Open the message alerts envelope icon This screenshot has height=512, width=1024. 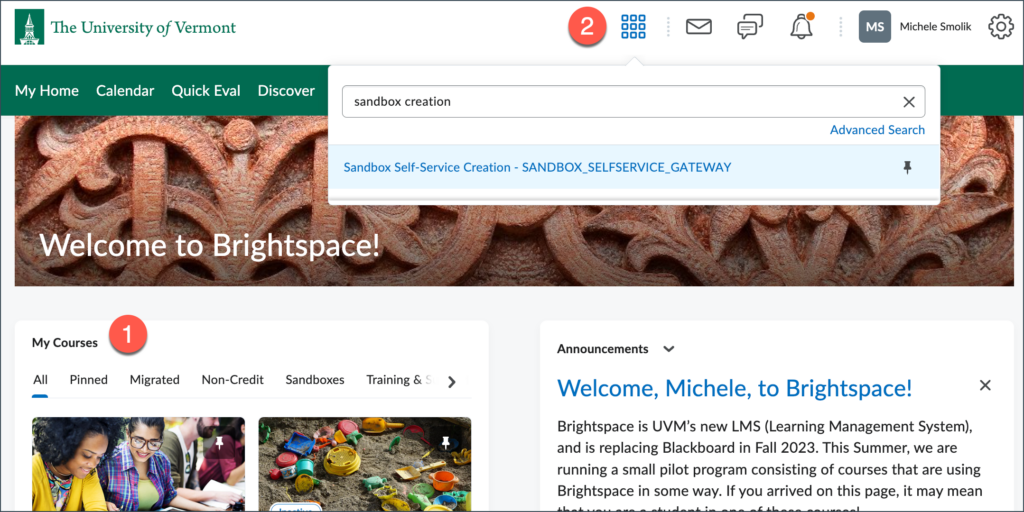pyautogui.click(x=698, y=27)
